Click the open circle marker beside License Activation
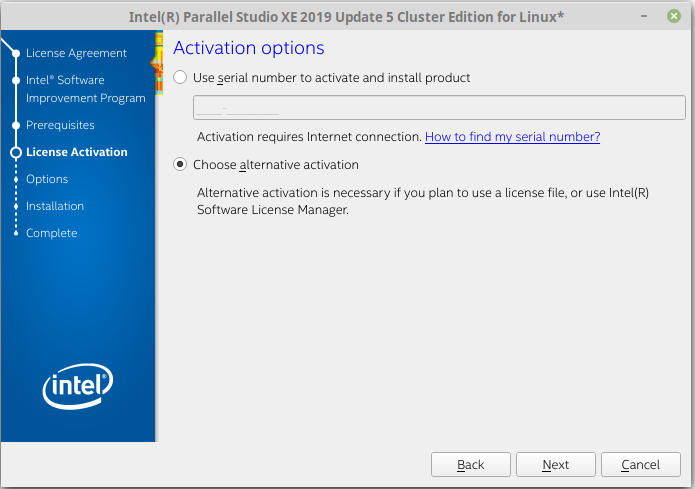Image resolution: width=695 pixels, height=489 pixels. [x=15, y=153]
